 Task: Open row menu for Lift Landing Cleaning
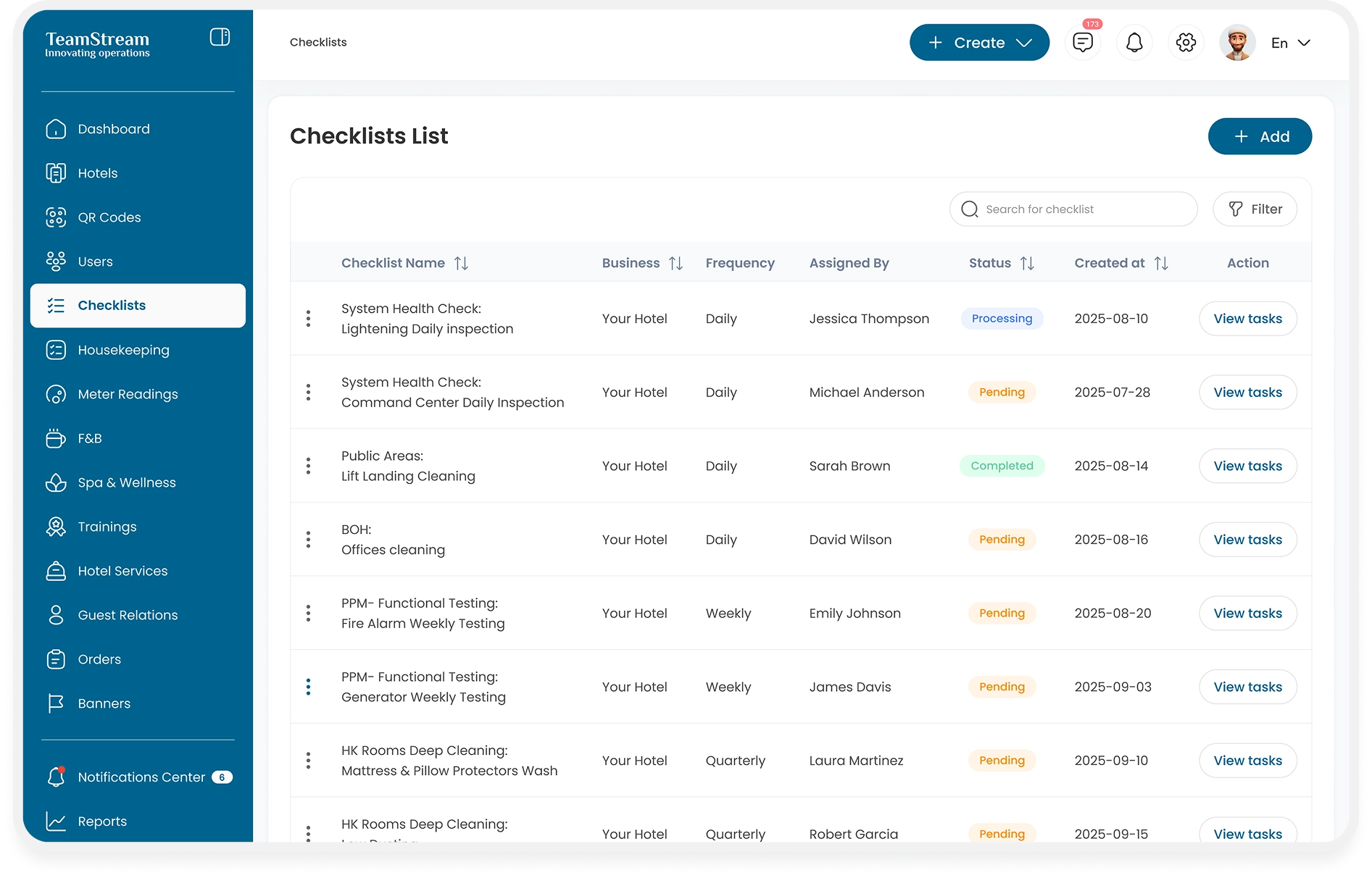click(308, 466)
